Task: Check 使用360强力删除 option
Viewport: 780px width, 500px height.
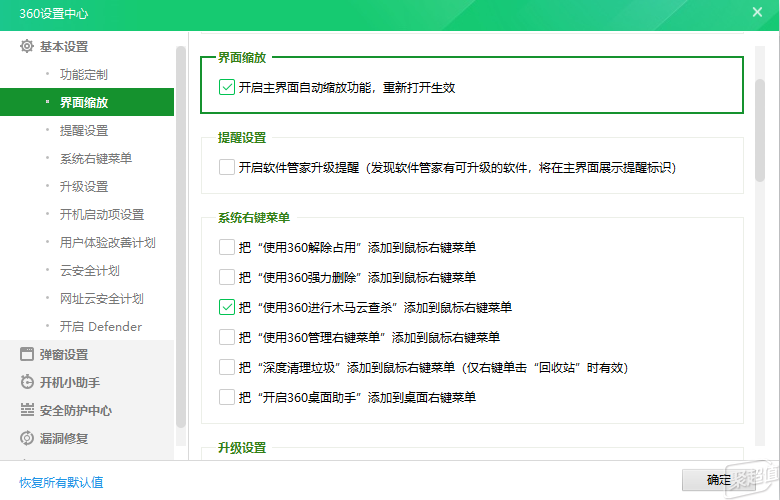Action: [227, 277]
